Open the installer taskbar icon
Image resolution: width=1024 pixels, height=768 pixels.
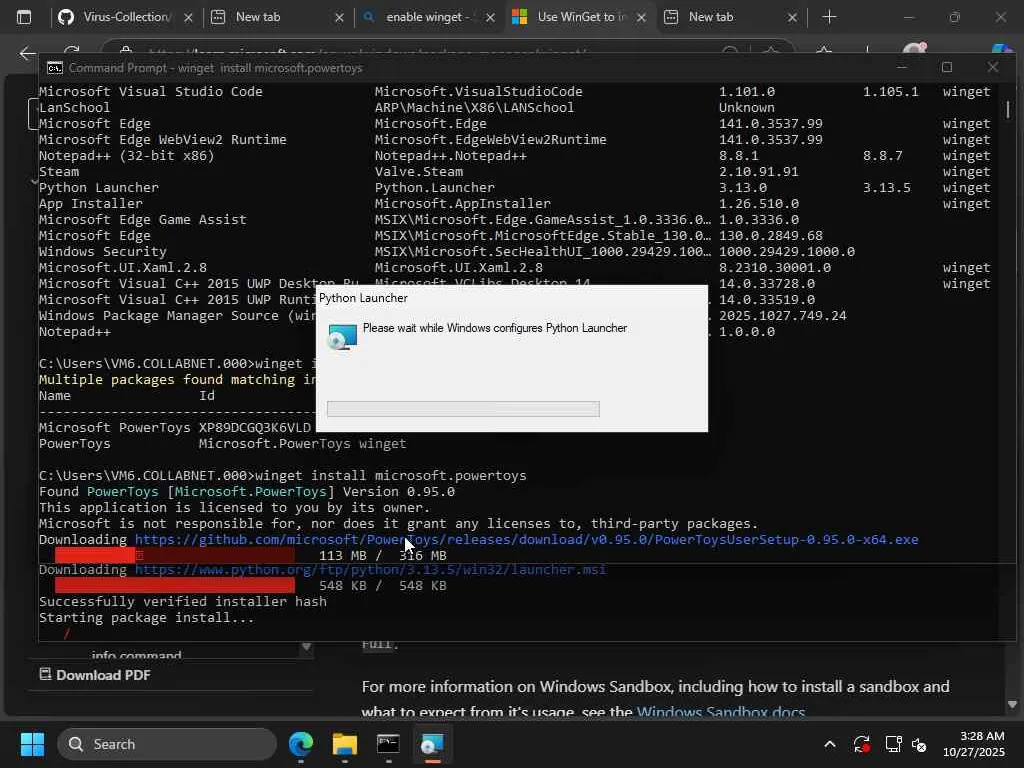[x=432, y=744]
